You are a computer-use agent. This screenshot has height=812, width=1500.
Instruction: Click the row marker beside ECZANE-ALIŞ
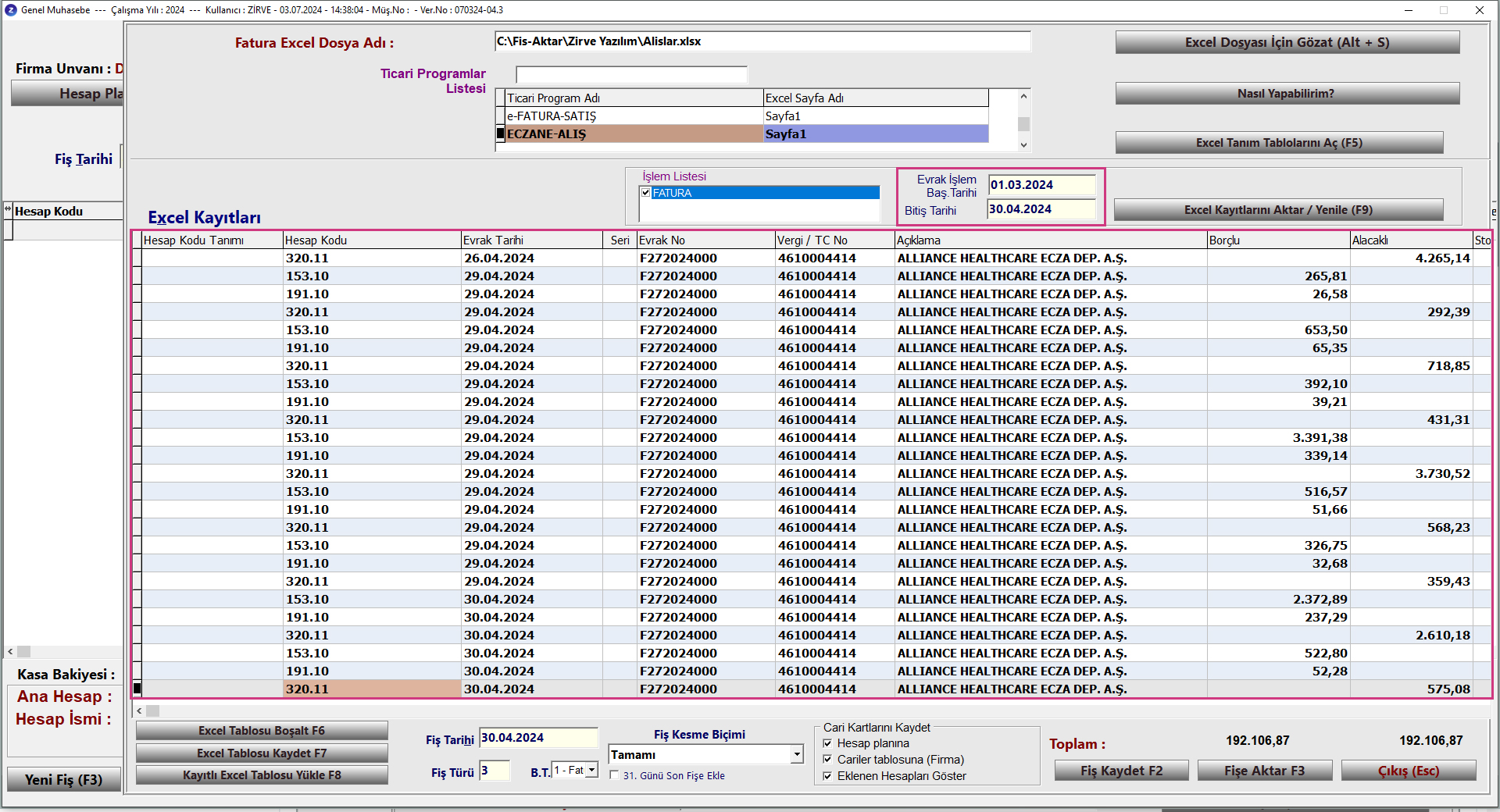(x=501, y=134)
